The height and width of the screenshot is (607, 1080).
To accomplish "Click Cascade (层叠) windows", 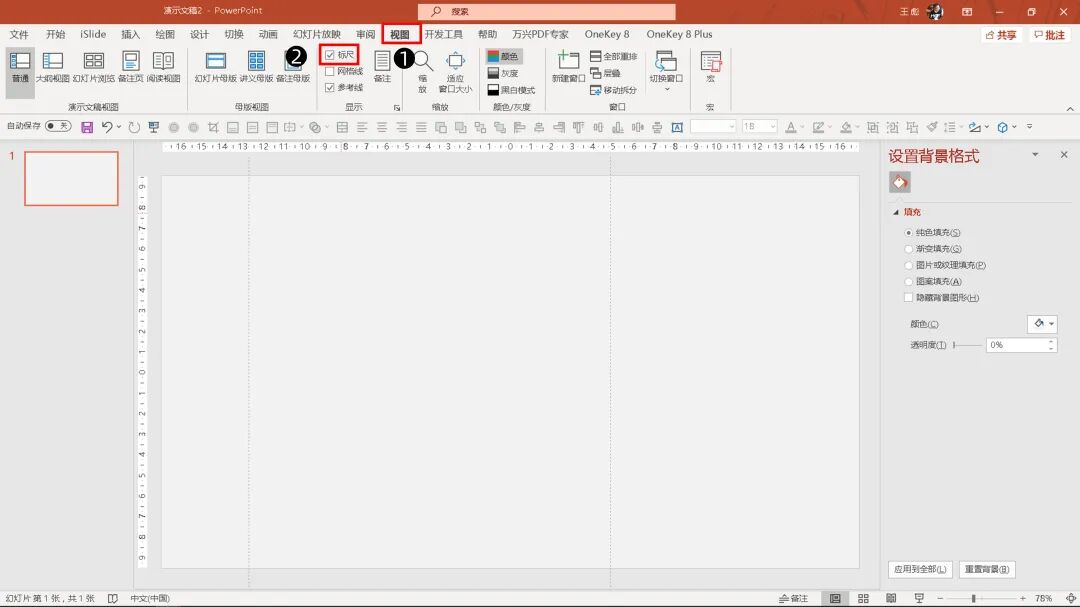I will point(605,73).
